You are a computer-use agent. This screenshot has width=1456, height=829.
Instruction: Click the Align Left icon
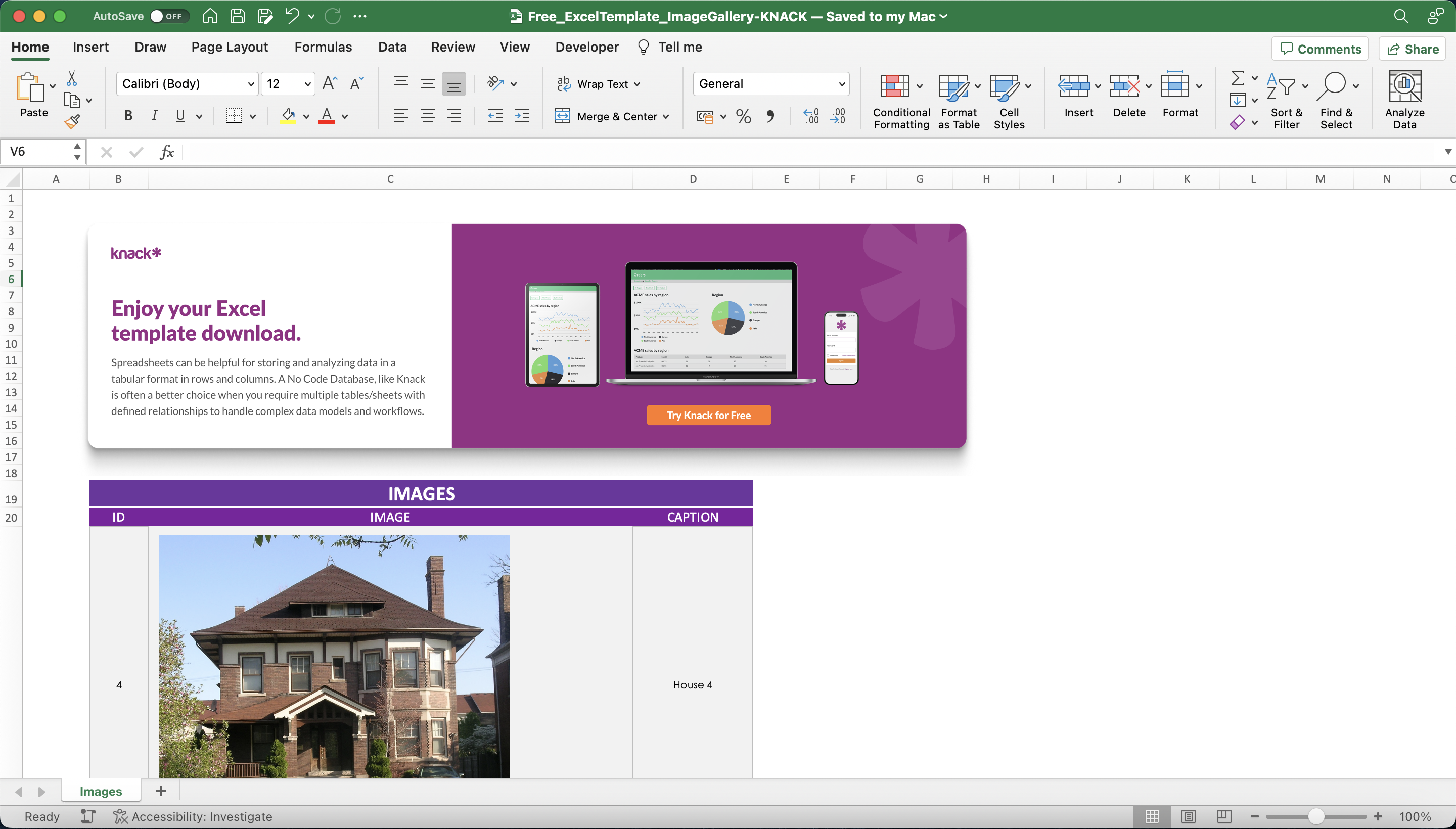tap(401, 116)
